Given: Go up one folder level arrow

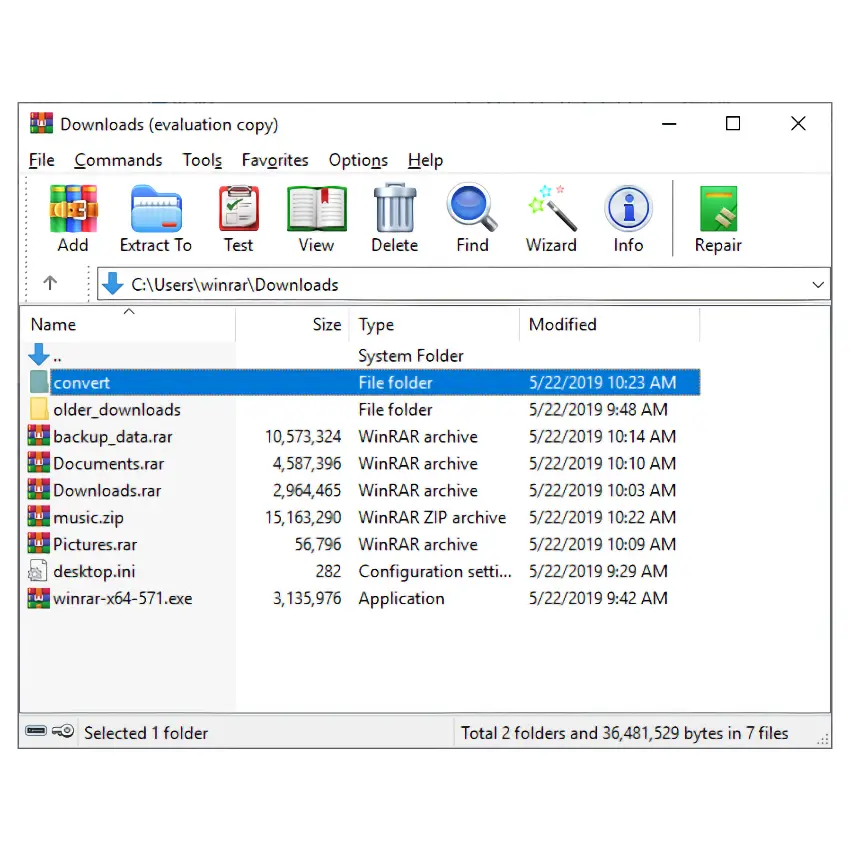Looking at the screenshot, I should point(50,283).
